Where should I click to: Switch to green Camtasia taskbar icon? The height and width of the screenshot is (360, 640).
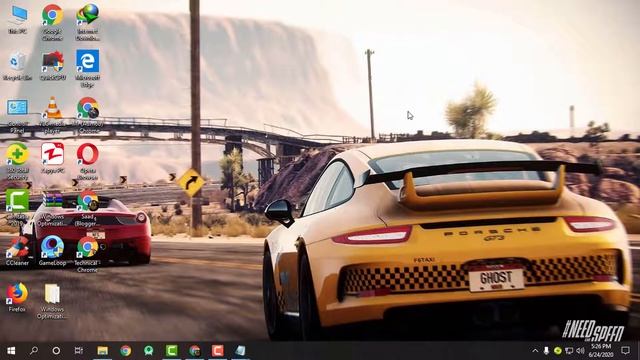pyautogui.click(x=171, y=351)
